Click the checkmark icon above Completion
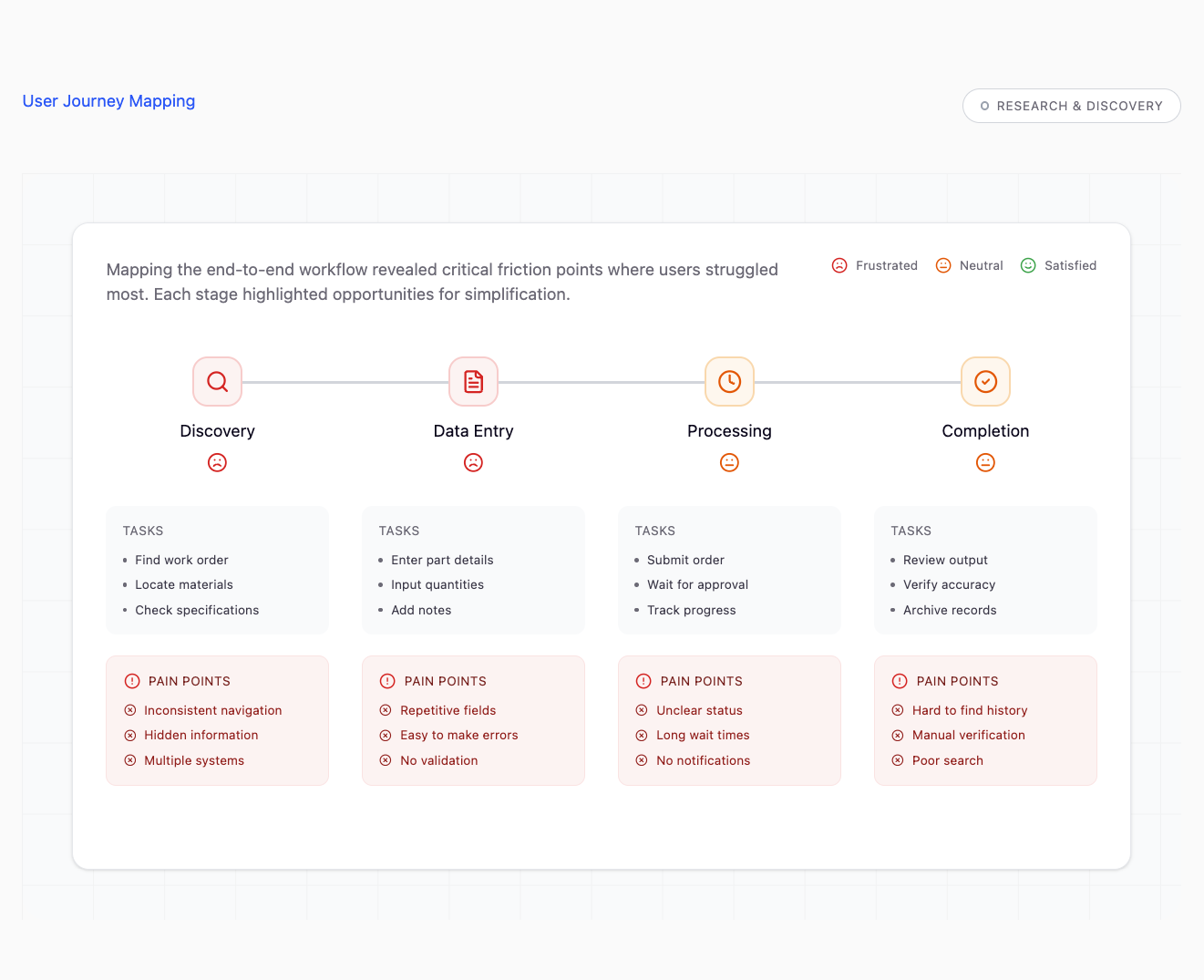 [985, 381]
